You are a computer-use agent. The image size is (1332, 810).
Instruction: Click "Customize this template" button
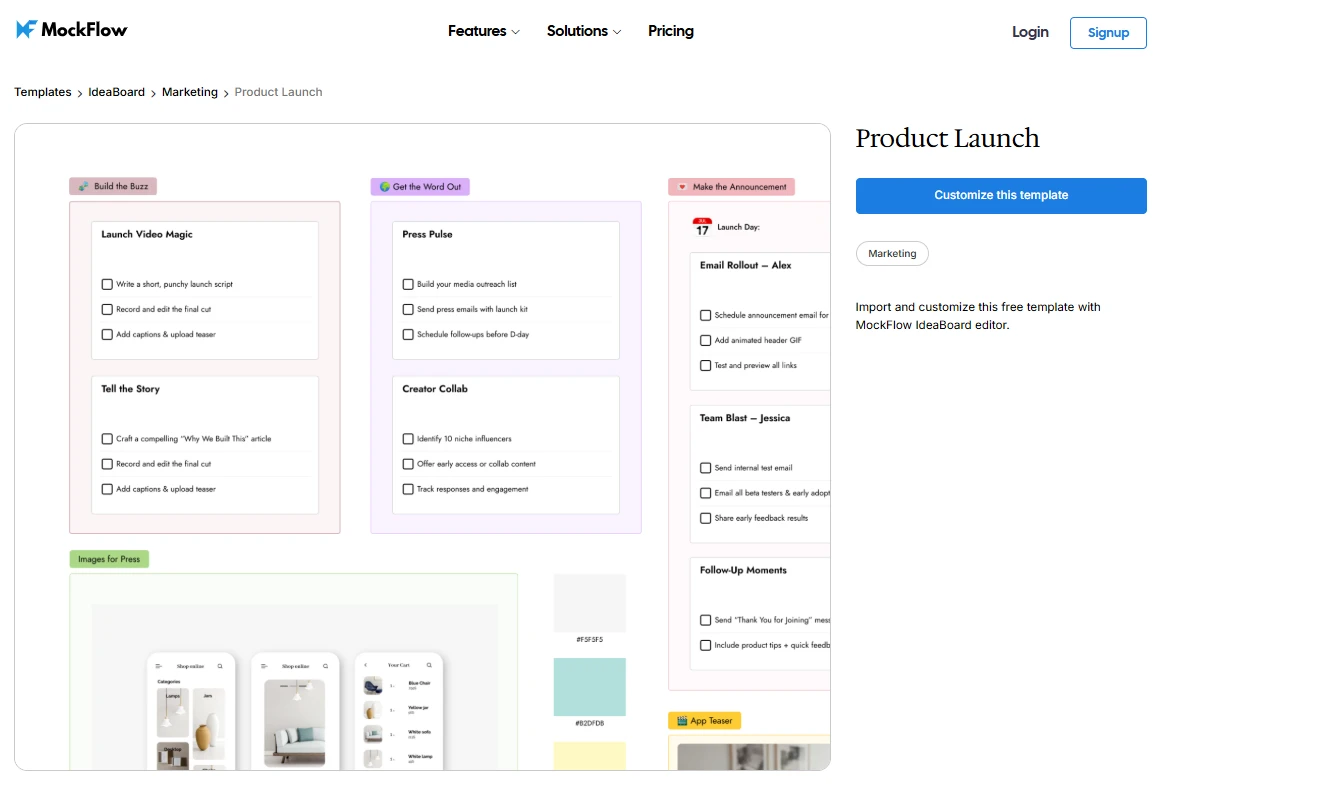point(1001,196)
